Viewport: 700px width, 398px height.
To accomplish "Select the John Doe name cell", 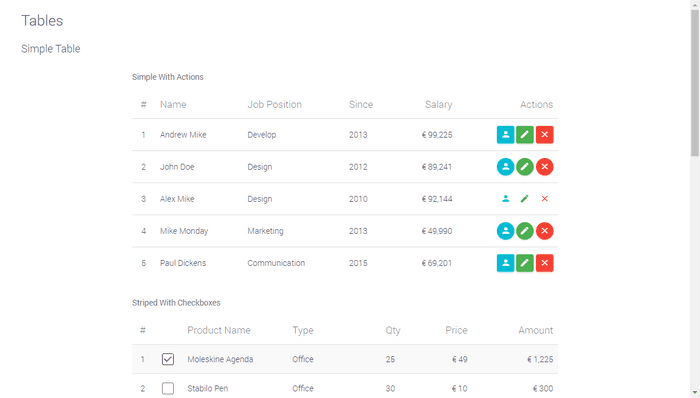I will pyautogui.click(x=177, y=167).
